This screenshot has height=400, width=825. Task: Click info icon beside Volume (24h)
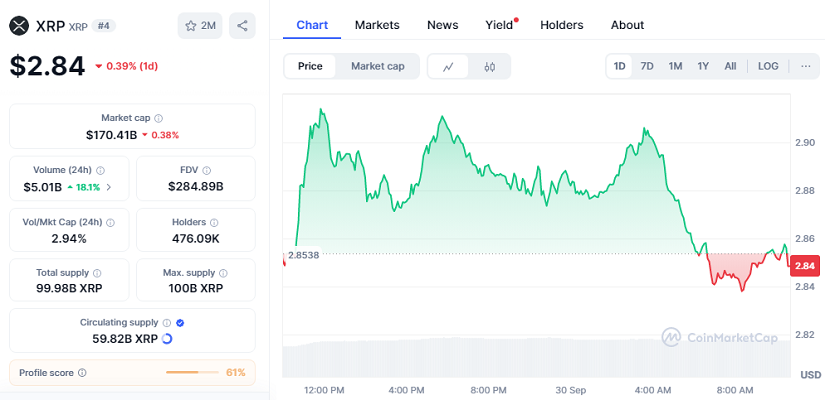(100, 171)
